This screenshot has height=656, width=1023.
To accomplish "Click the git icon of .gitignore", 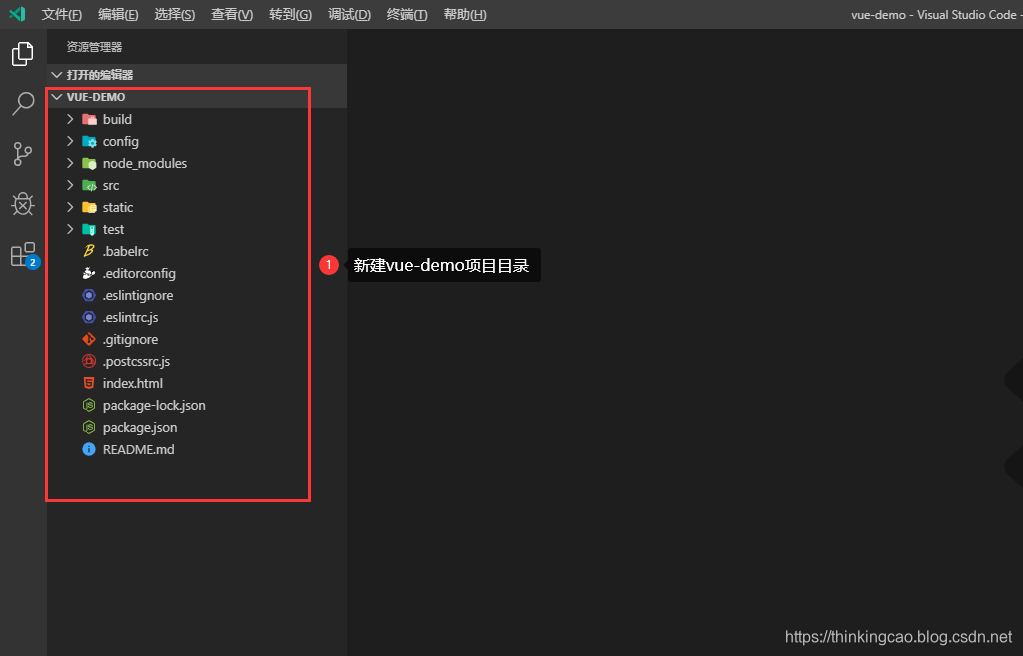I will coord(89,339).
